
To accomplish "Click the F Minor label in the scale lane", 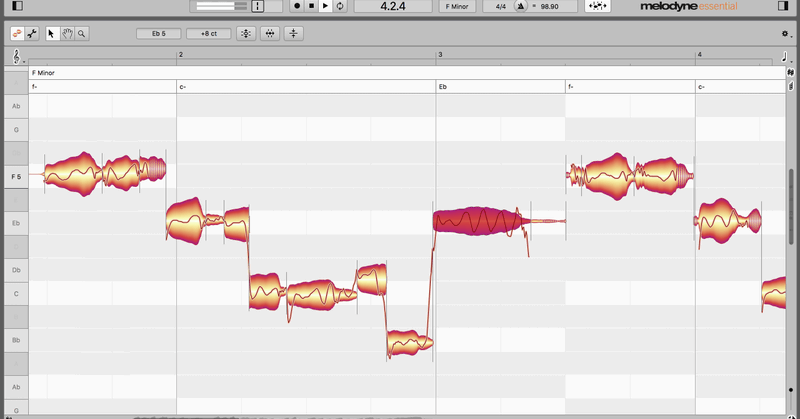I will click(43, 73).
